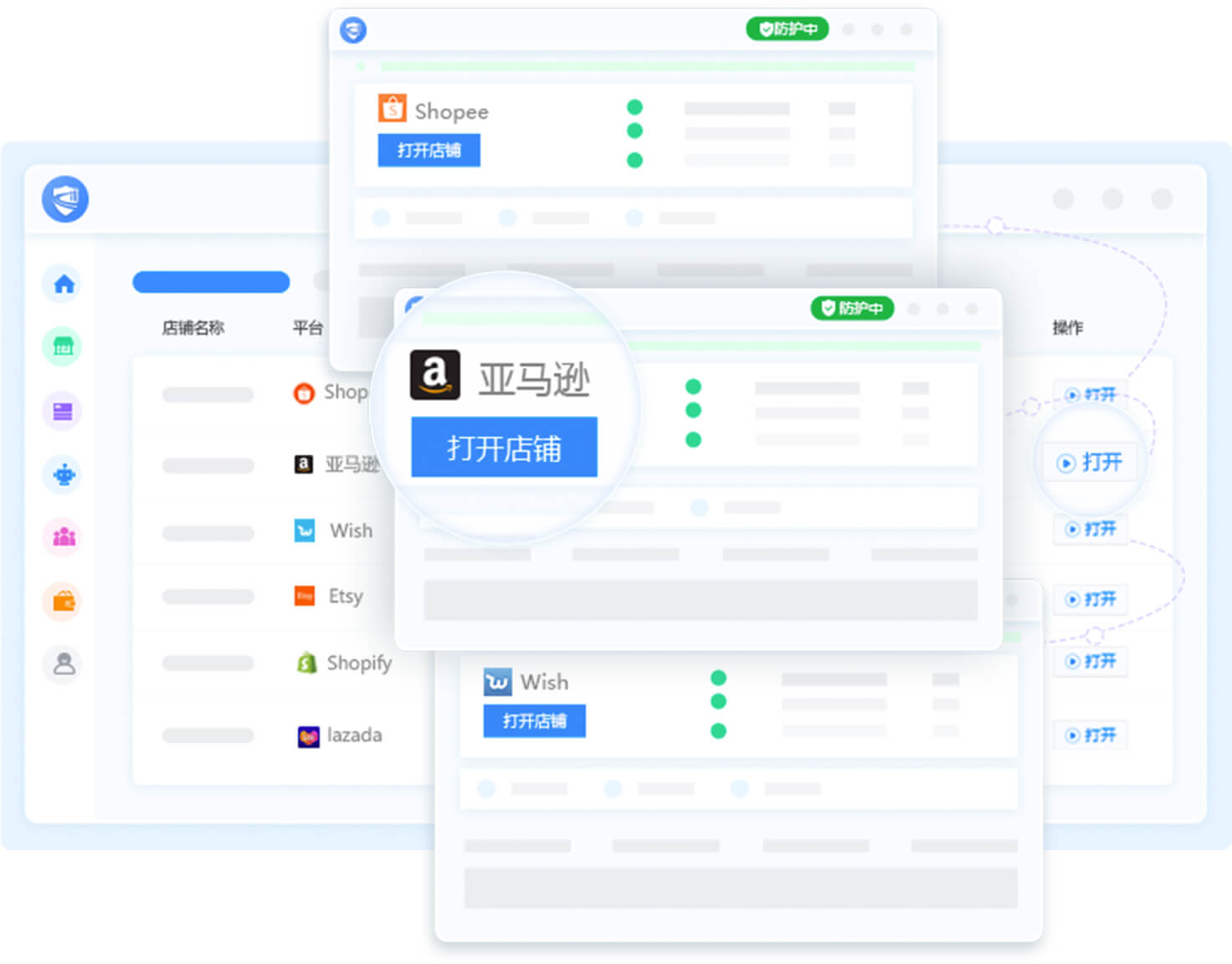Click the lazada icon in the platform list

(308, 736)
